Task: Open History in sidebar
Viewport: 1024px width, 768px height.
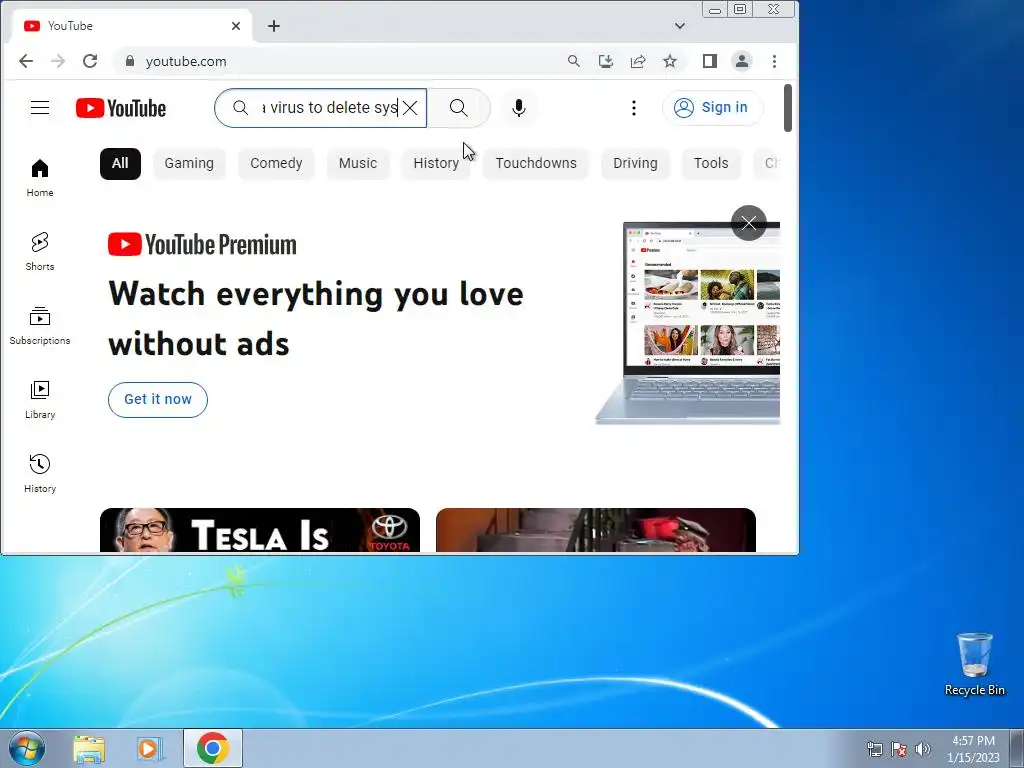Action: (40, 473)
